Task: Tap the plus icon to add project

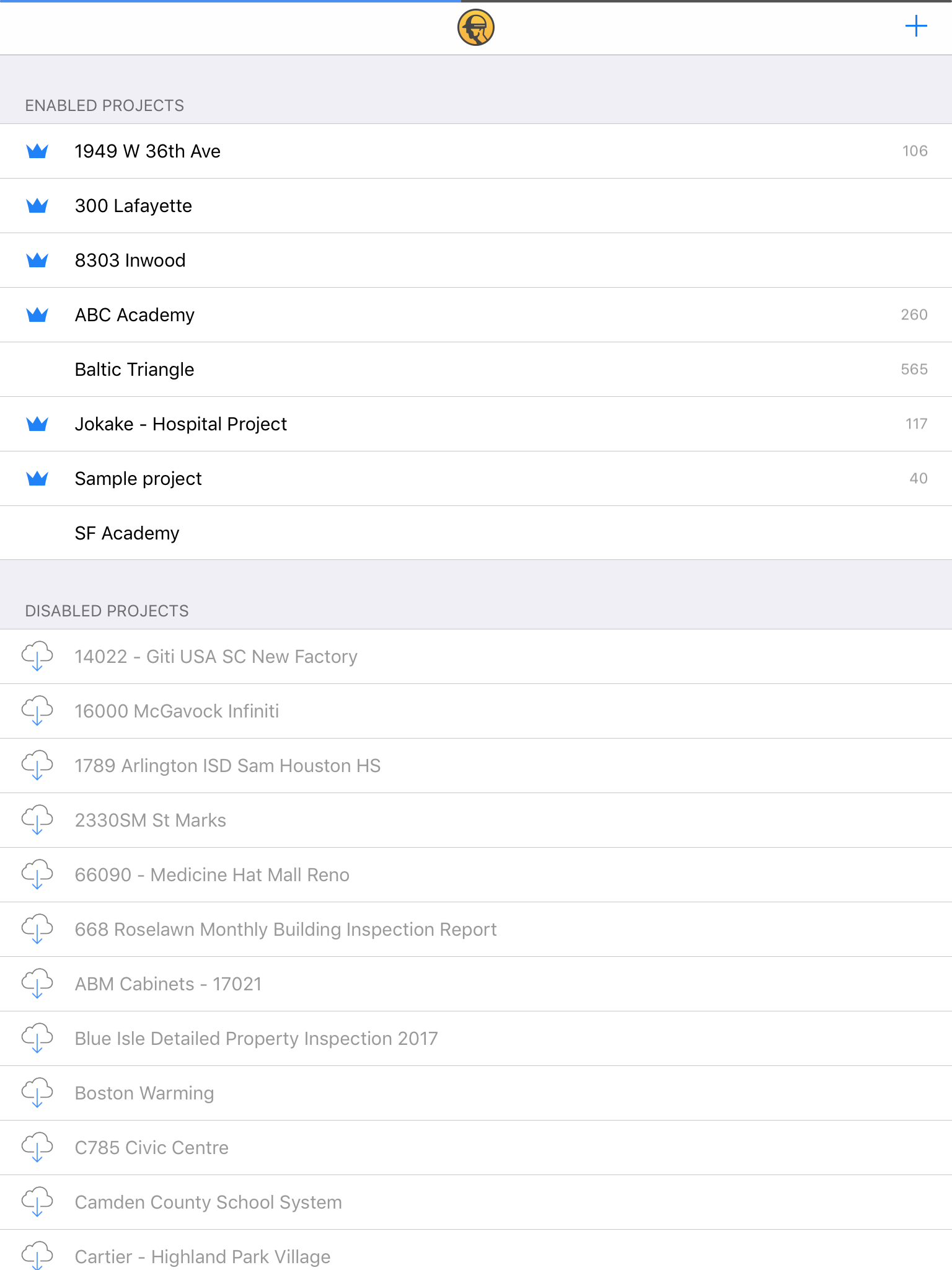Action: (x=915, y=27)
